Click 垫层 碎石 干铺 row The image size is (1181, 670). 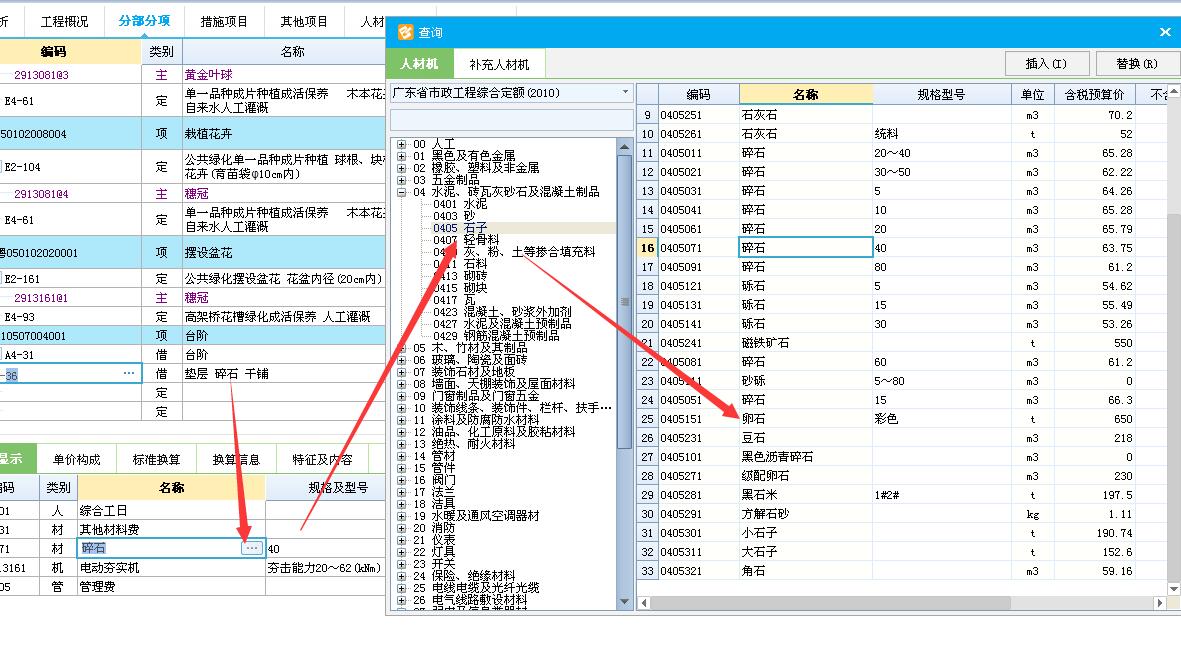coord(193,373)
